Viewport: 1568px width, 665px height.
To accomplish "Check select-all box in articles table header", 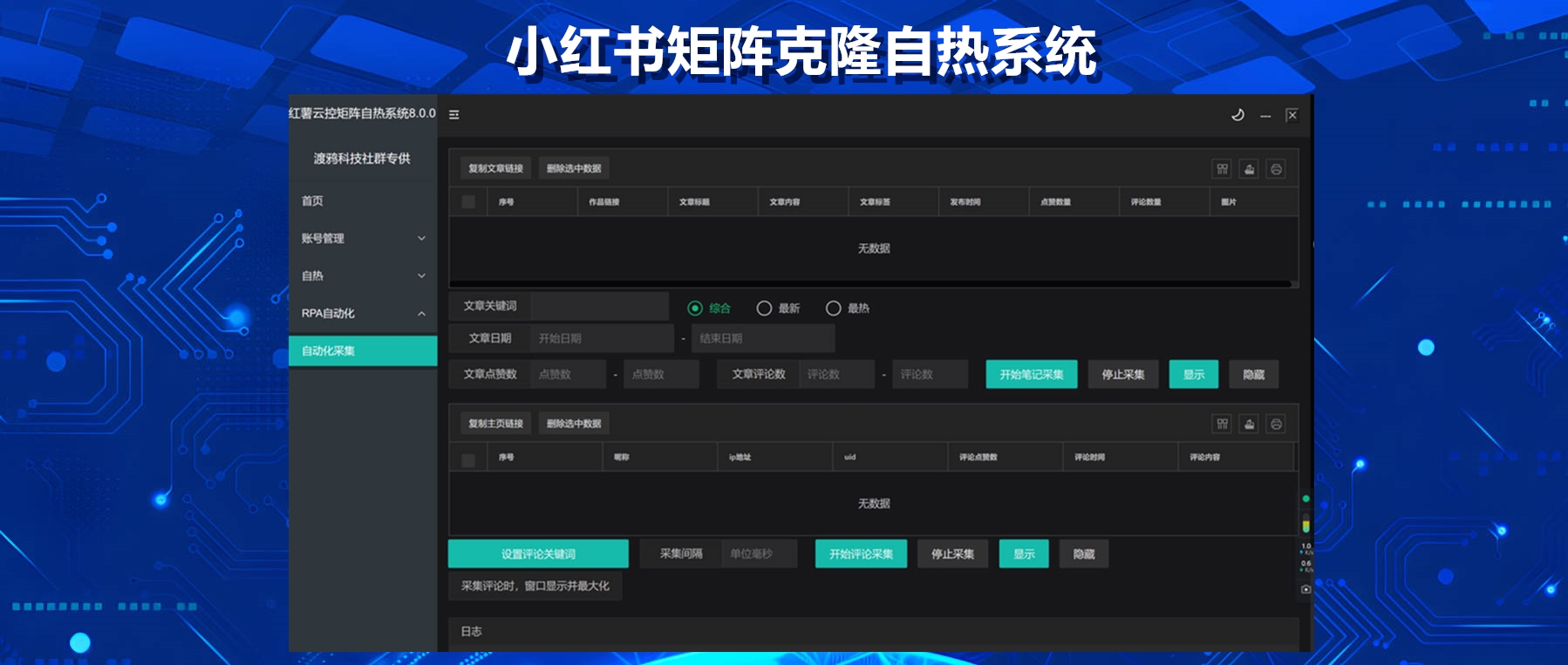I will [x=468, y=202].
